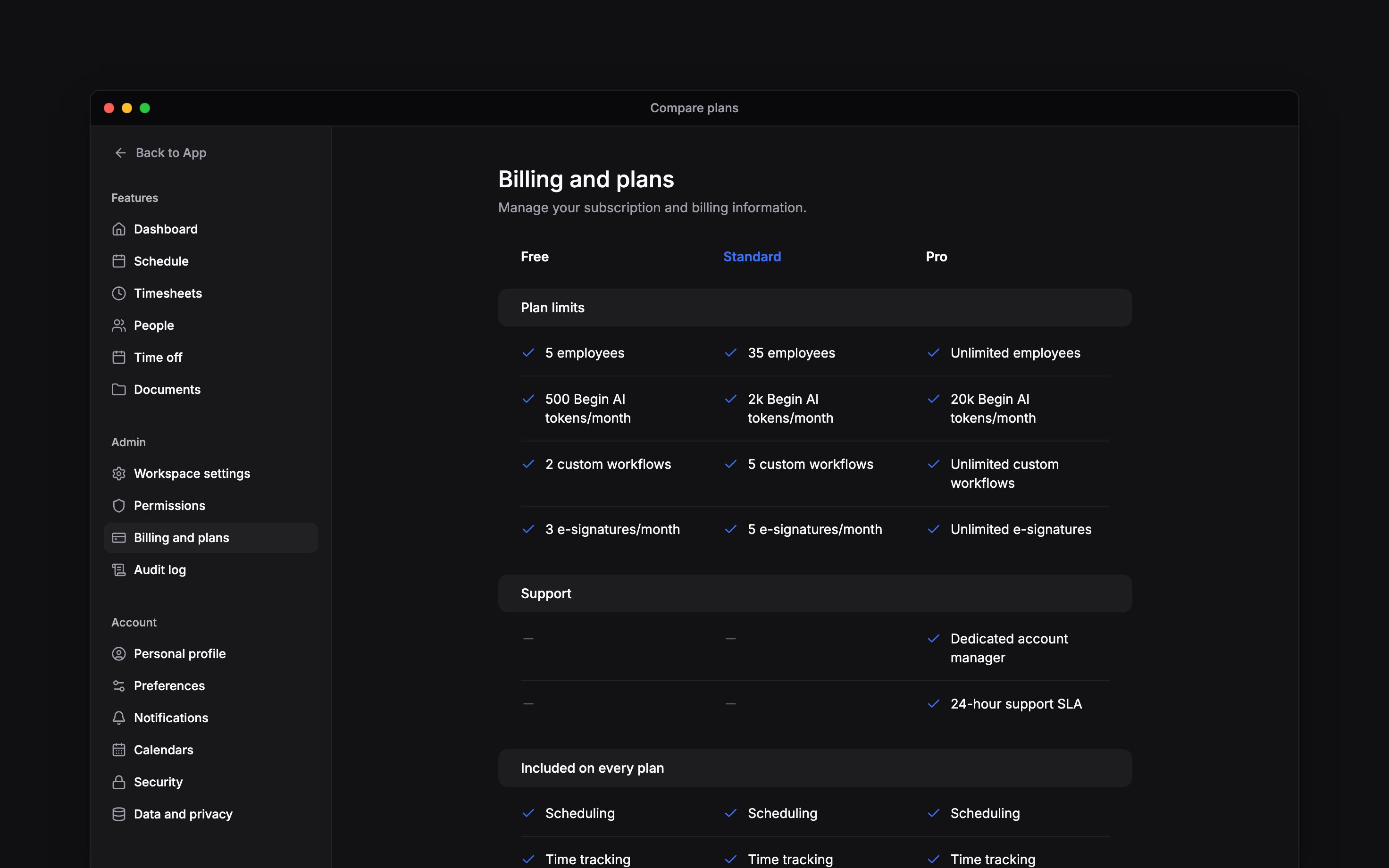Select the Documents folder icon
Image resolution: width=1389 pixels, height=868 pixels.
(119, 389)
